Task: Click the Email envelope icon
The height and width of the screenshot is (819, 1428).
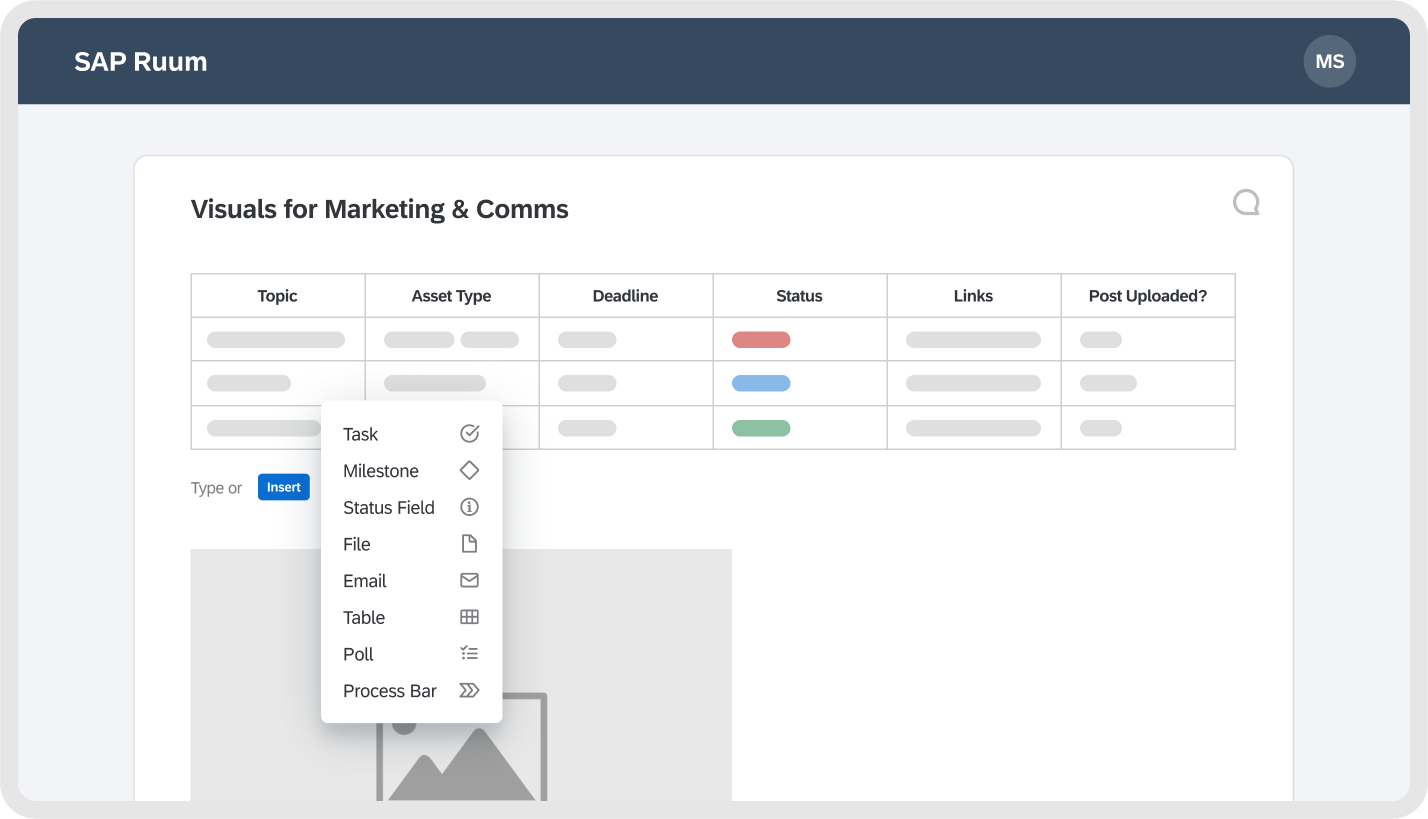Action: (469, 581)
